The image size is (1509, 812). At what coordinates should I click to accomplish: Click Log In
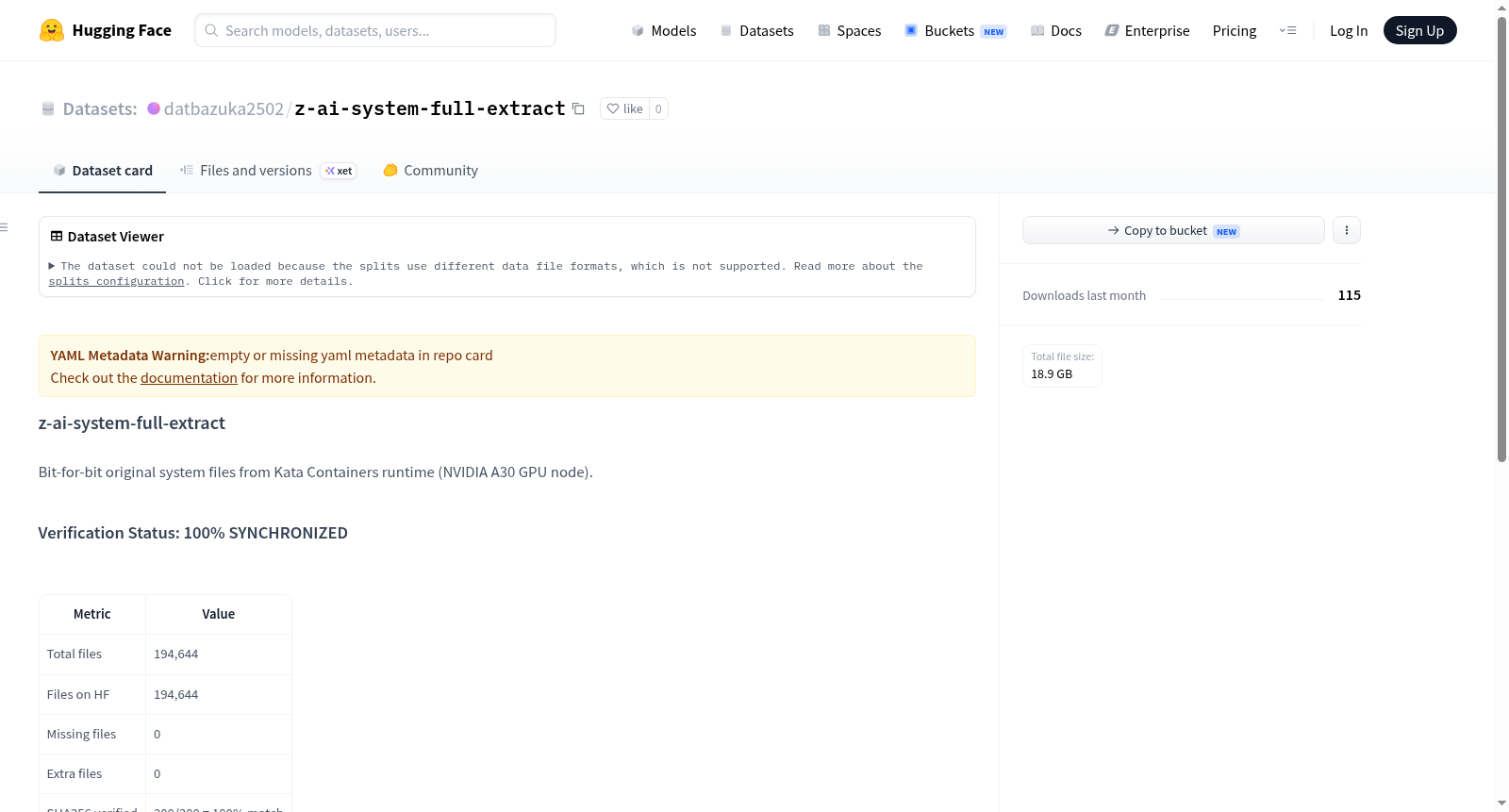1349,30
